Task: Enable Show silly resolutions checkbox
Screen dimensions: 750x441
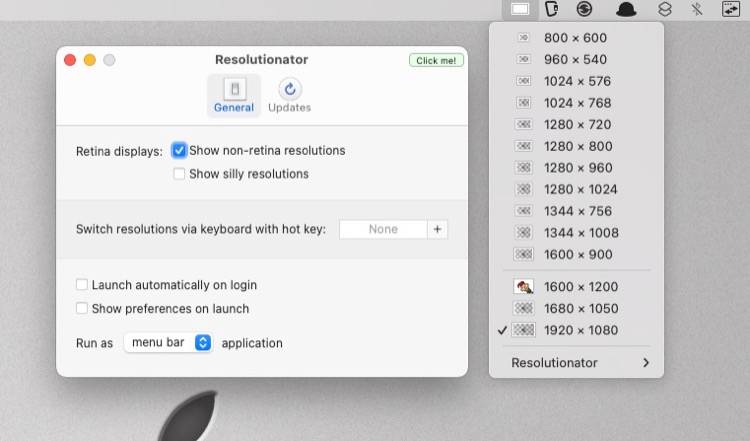Action: point(179,174)
